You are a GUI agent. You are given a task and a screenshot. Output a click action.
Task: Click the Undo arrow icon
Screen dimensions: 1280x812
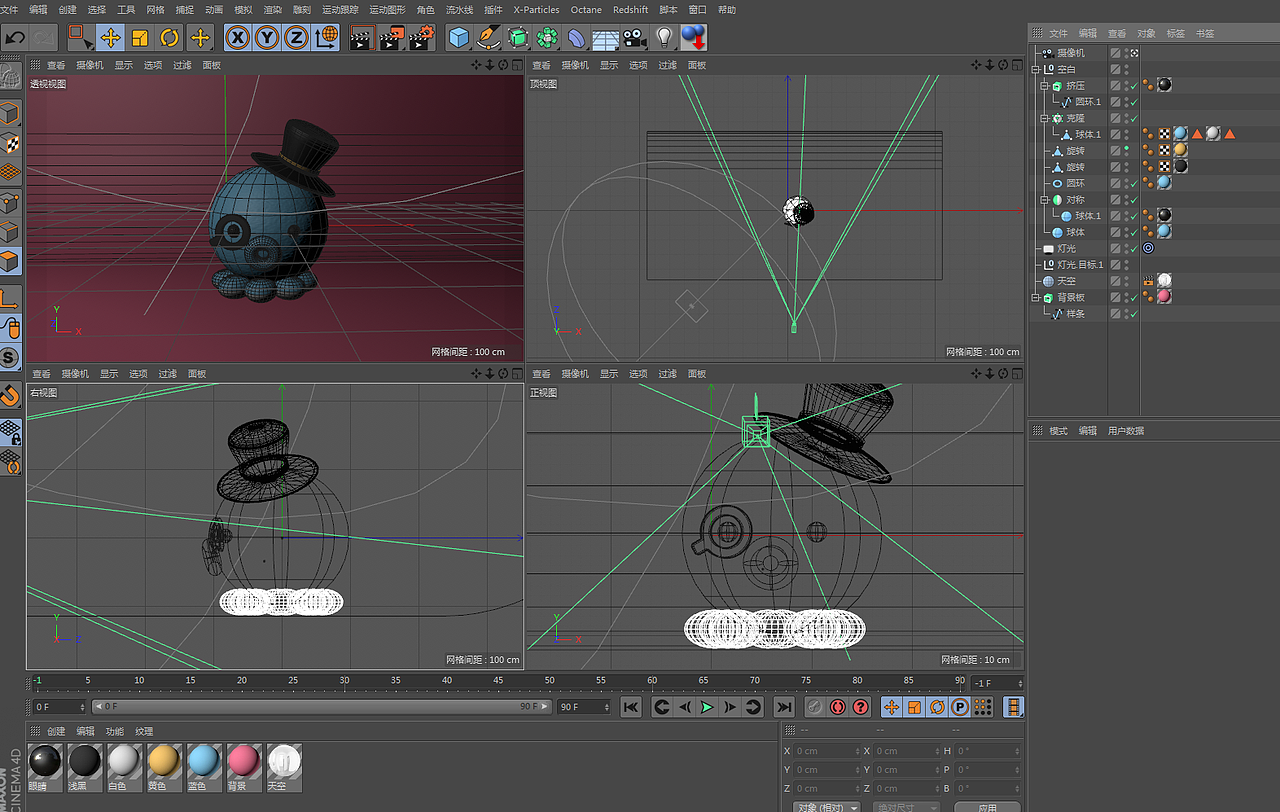coord(15,38)
